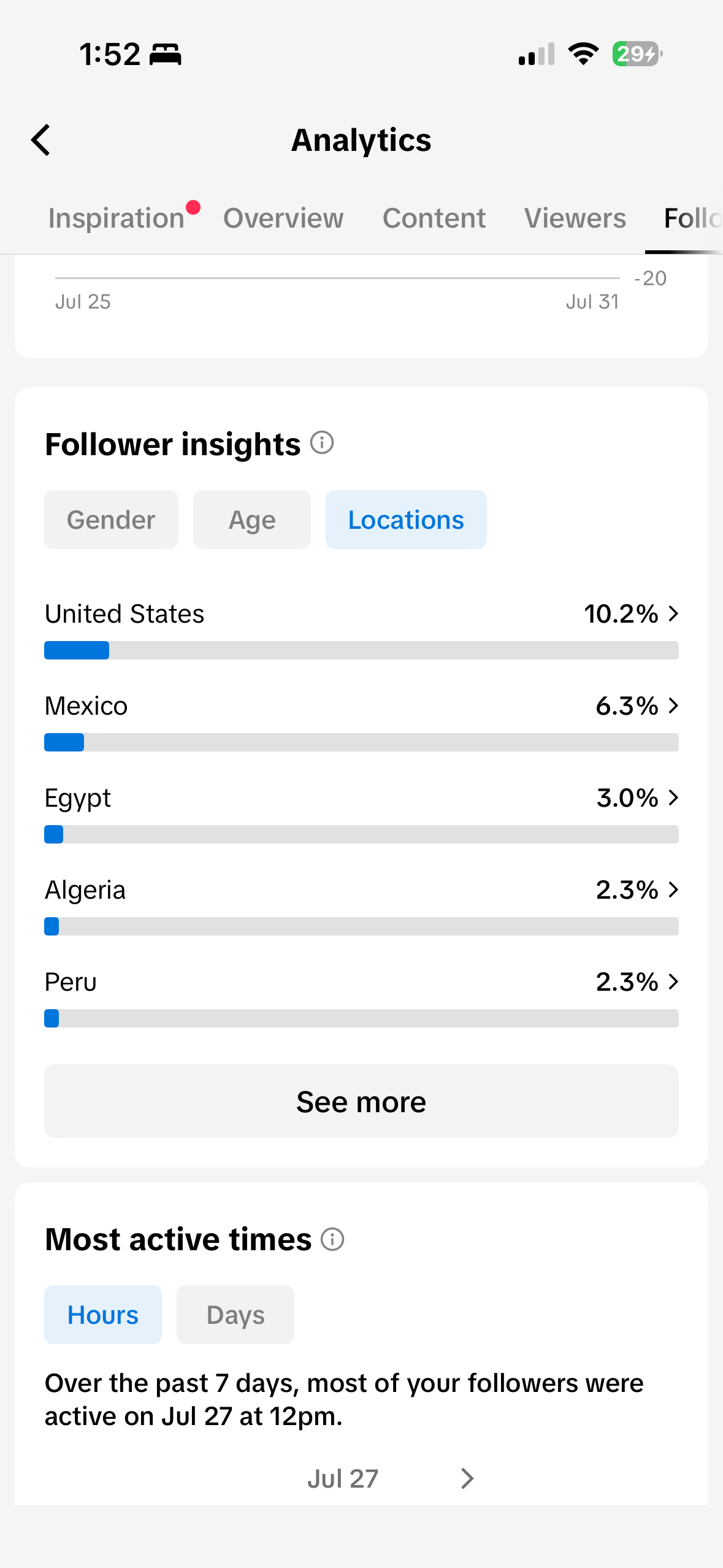Switch to the Viewers tab
Screen dimensions: 723x1568
(575, 218)
